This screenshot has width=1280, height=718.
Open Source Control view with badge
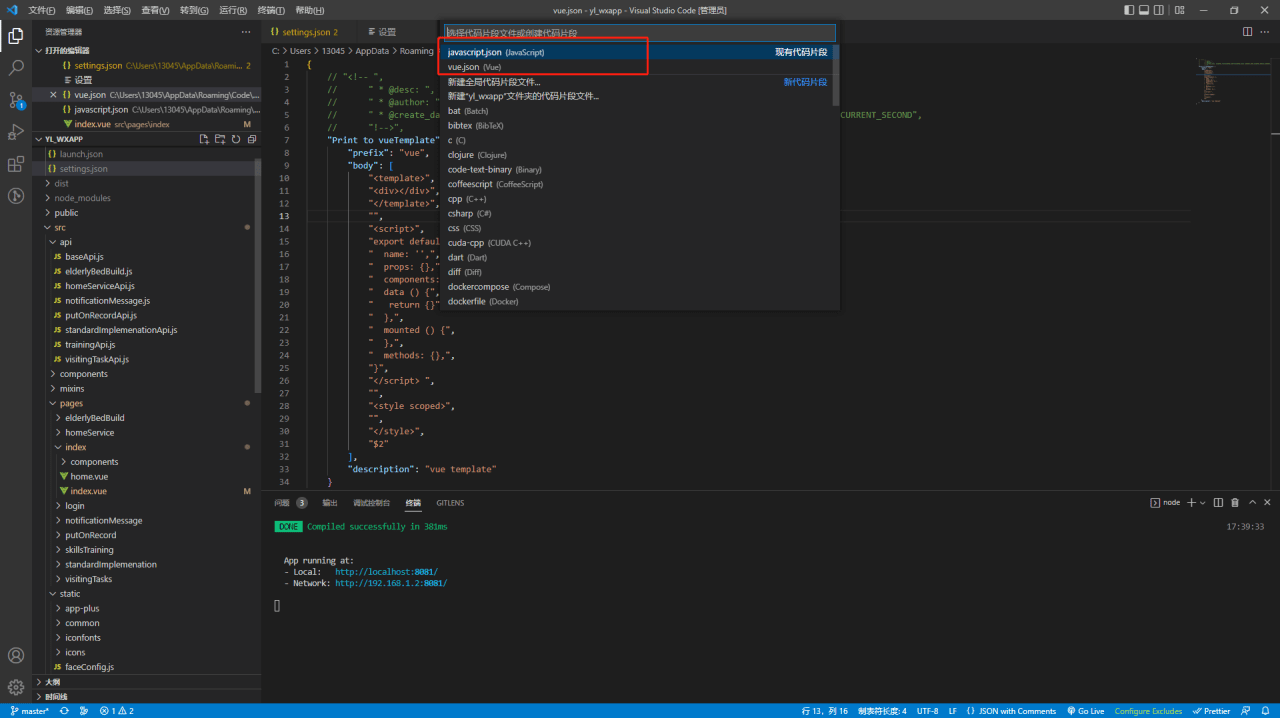16,100
